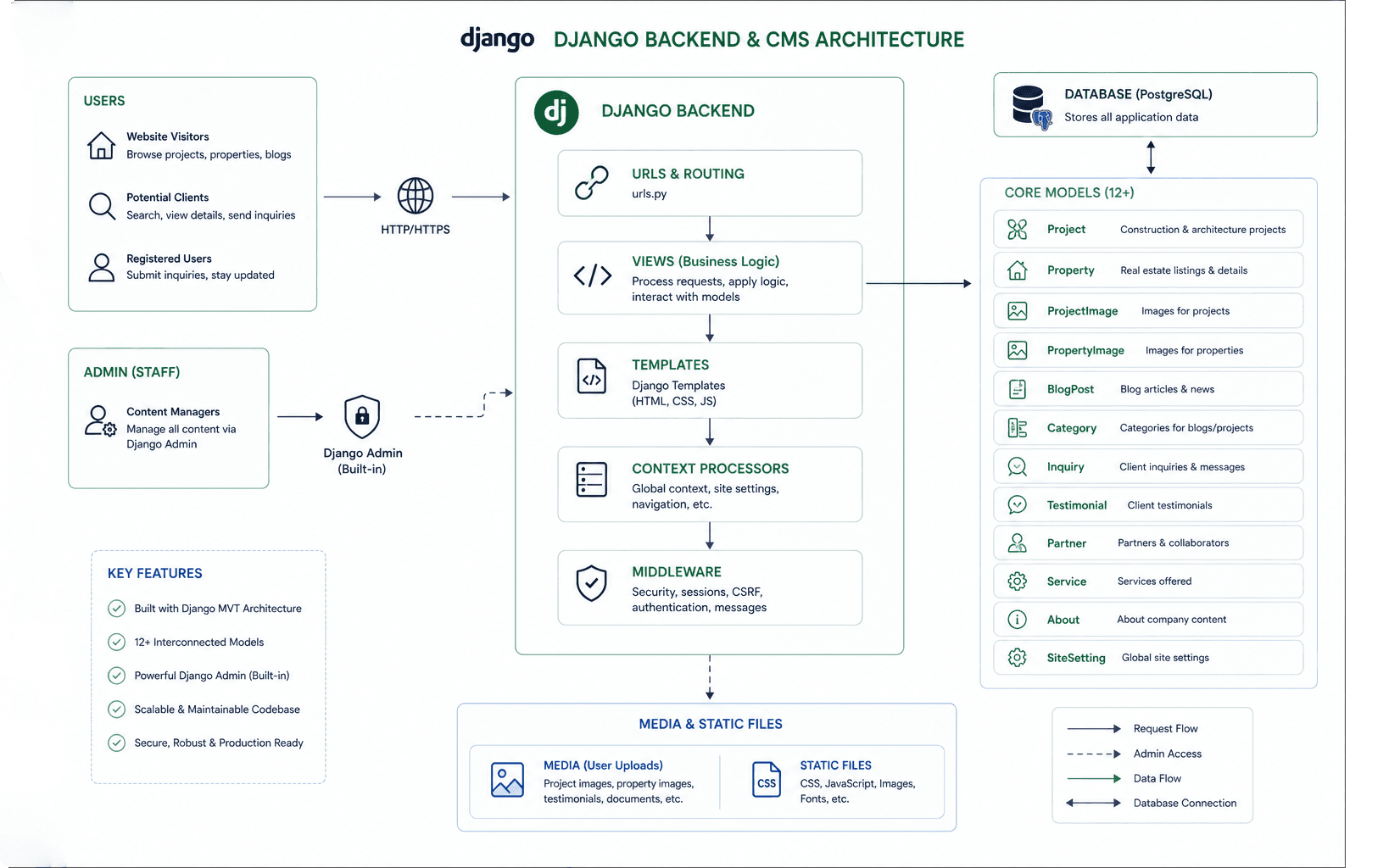Image resolution: width=1389 pixels, height=868 pixels.
Task: Click the check beside Scalable & Maintainable Codebase
Action: [117, 709]
